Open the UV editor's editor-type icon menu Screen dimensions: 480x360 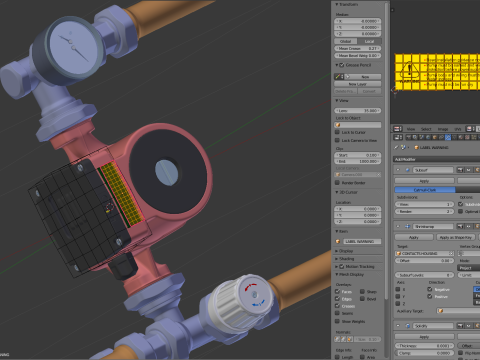398,129
